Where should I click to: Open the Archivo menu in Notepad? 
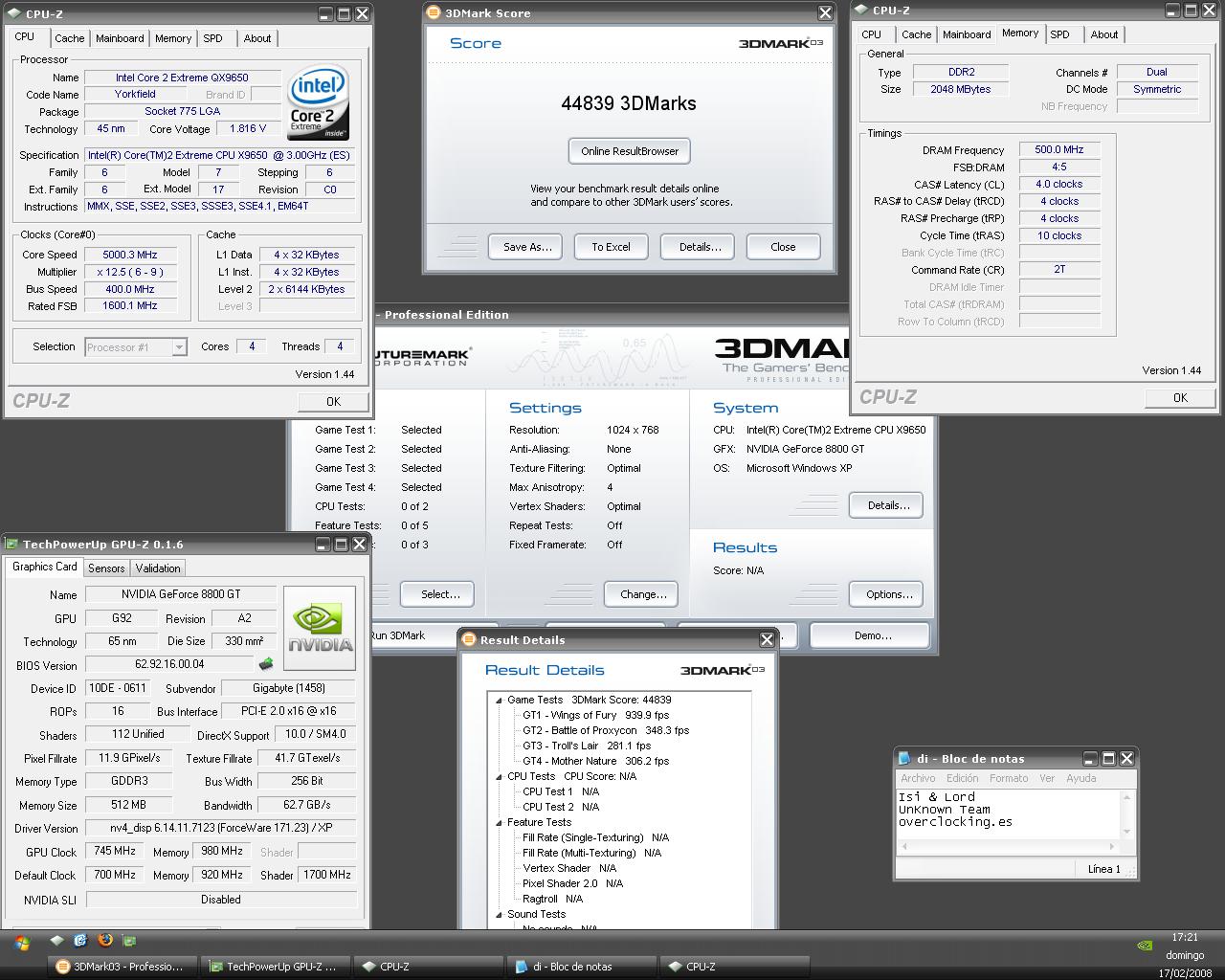[918, 778]
